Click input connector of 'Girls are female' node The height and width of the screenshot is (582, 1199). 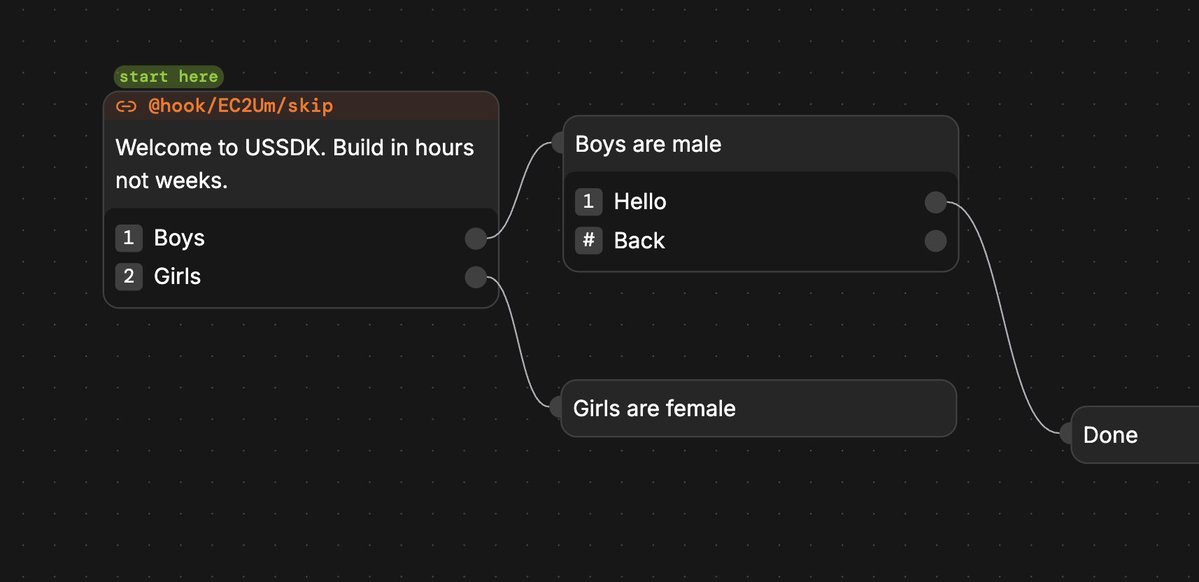557,407
